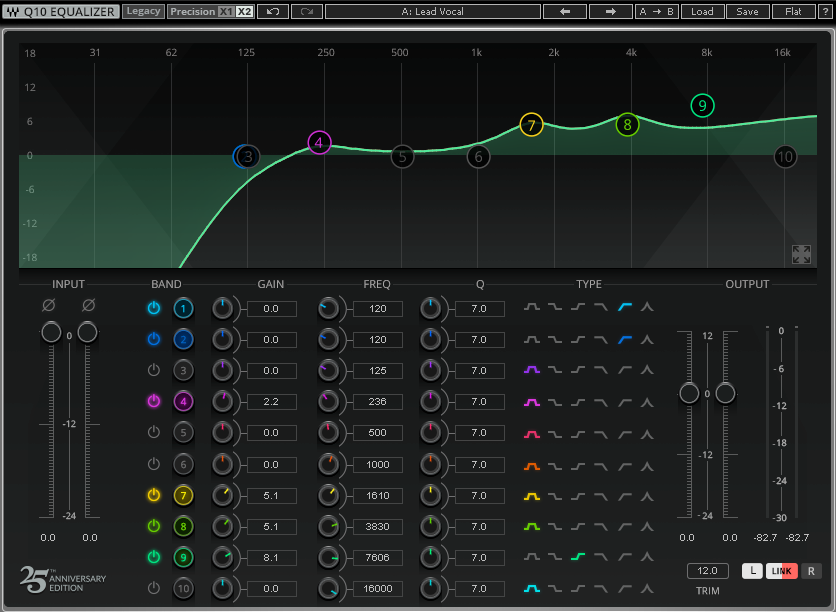Image resolution: width=836 pixels, height=612 pixels.
Task: Copy setup with A → B button
Action: coord(656,11)
